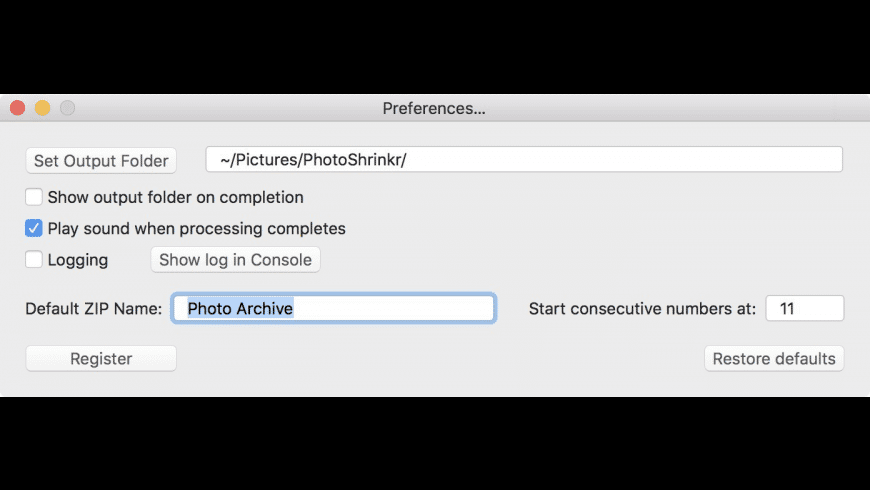
Task: Click the ~/Pictures/PhotoShrinkr/ path text
Action: (x=313, y=160)
